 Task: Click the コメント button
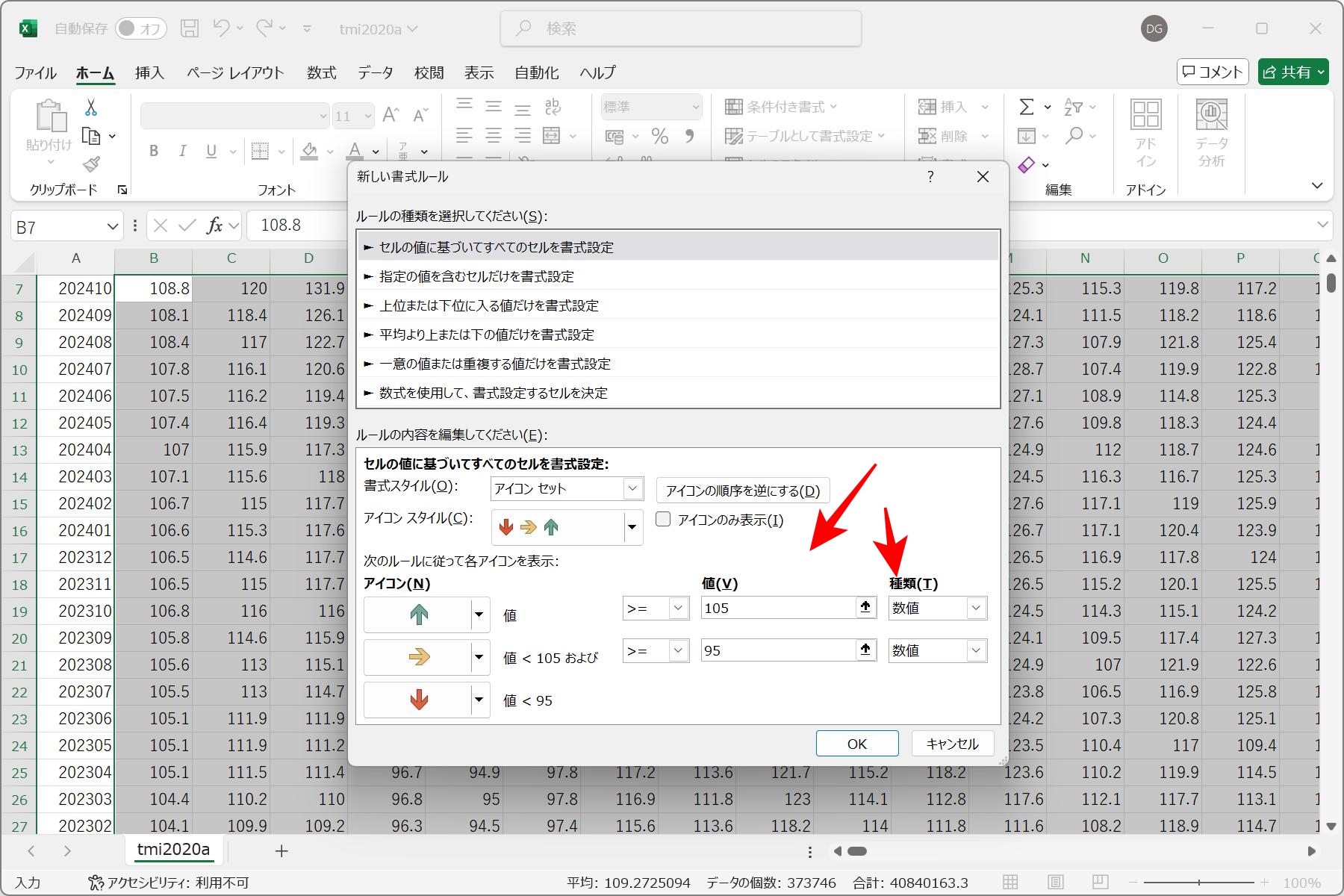coord(1213,72)
